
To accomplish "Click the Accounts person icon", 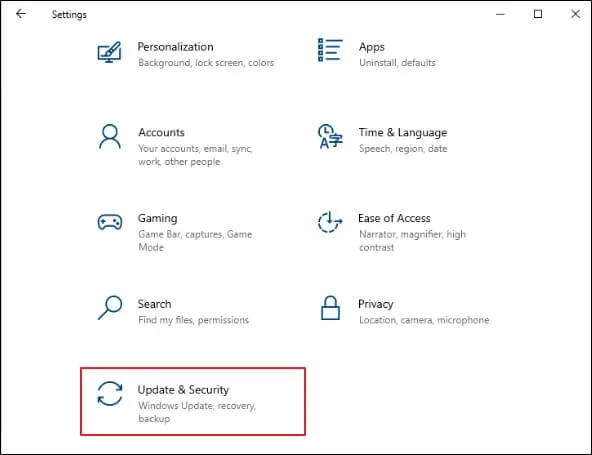I will click(110, 137).
